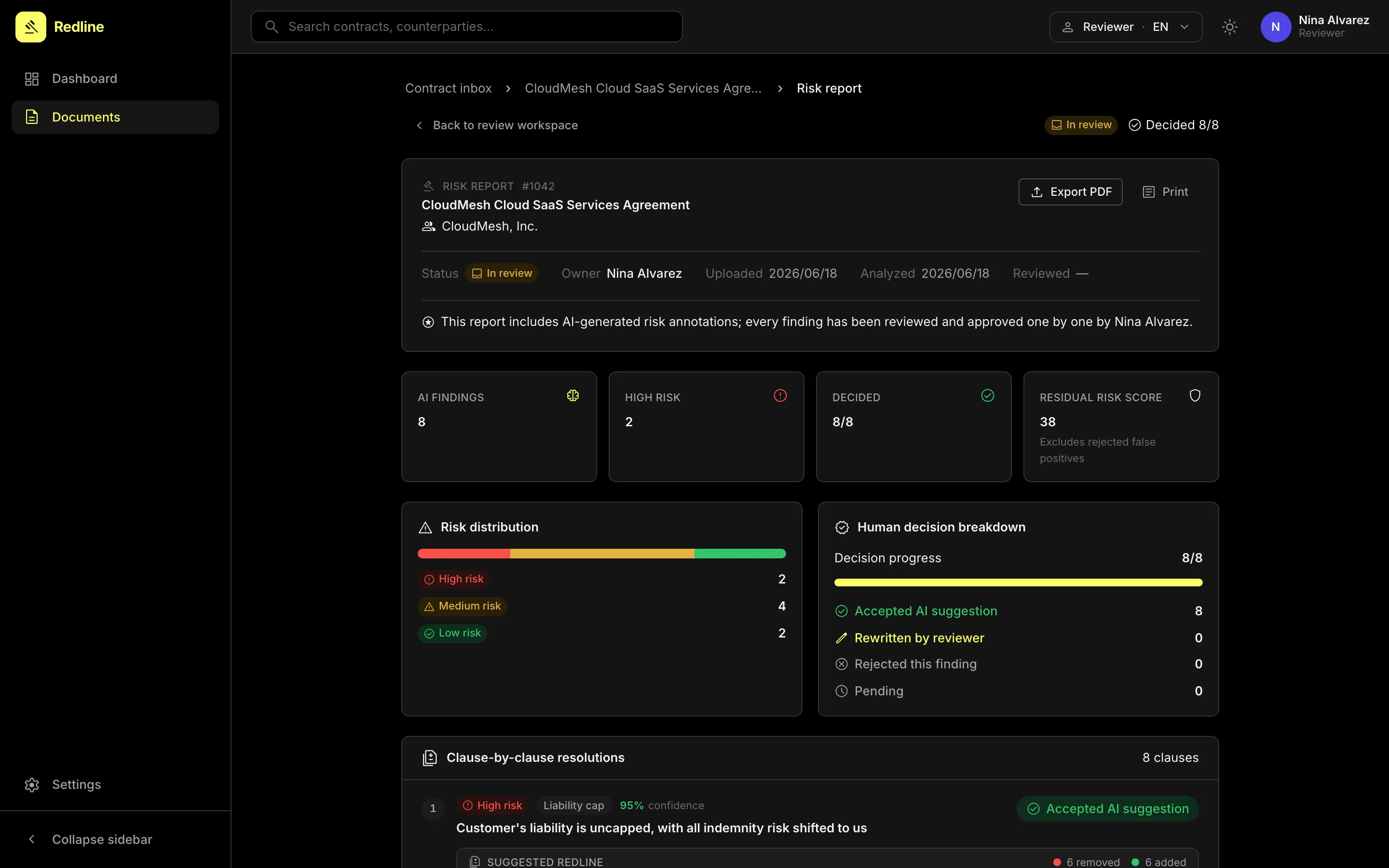This screenshot has width=1389, height=868.
Task: Click the brain icon in AI Findings card
Action: coord(573,395)
